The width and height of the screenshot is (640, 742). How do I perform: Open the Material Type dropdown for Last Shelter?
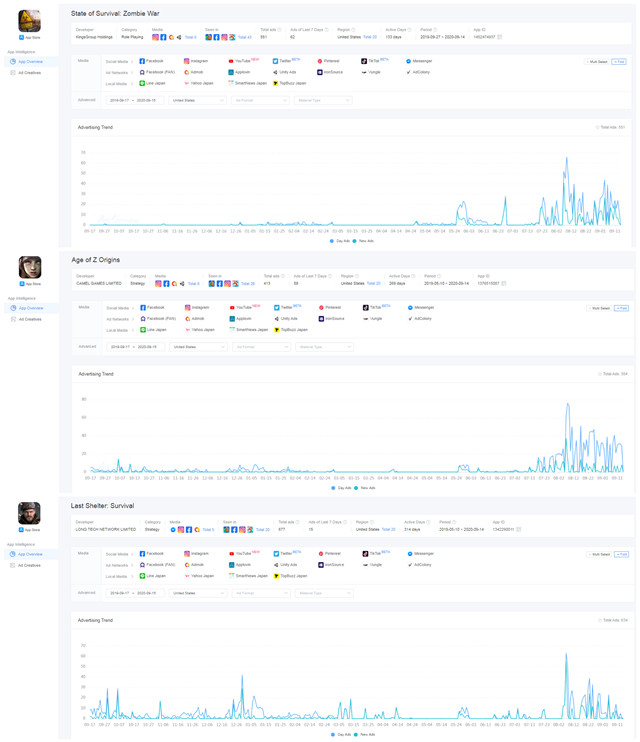[322, 592]
